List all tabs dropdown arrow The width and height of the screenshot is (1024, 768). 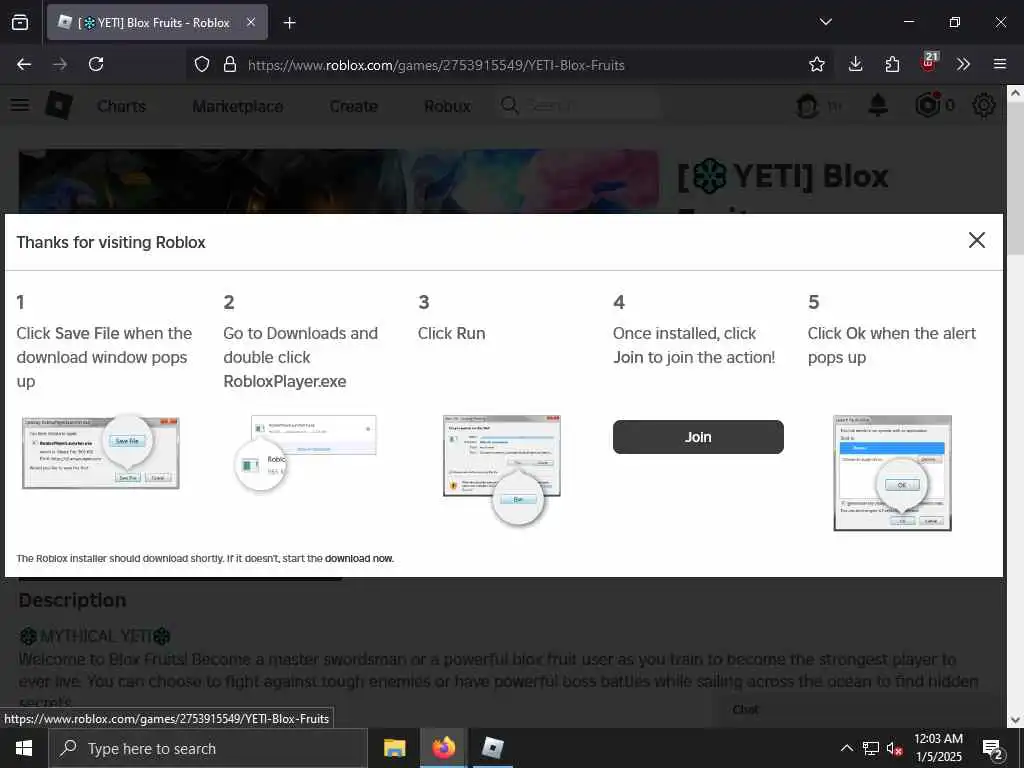pyautogui.click(x=825, y=22)
